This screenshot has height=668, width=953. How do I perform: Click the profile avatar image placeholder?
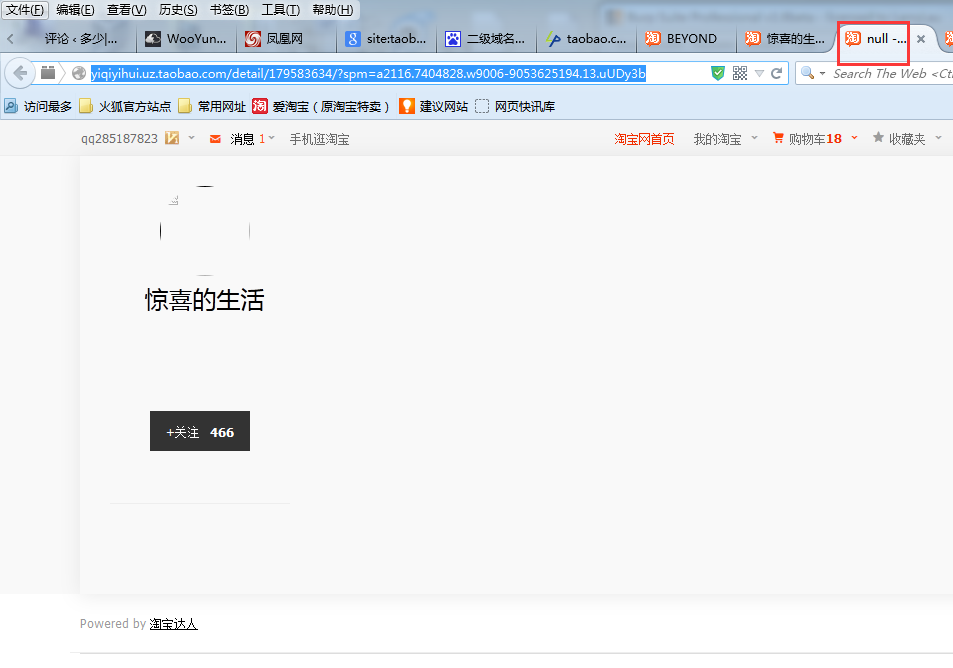[x=205, y=231]
